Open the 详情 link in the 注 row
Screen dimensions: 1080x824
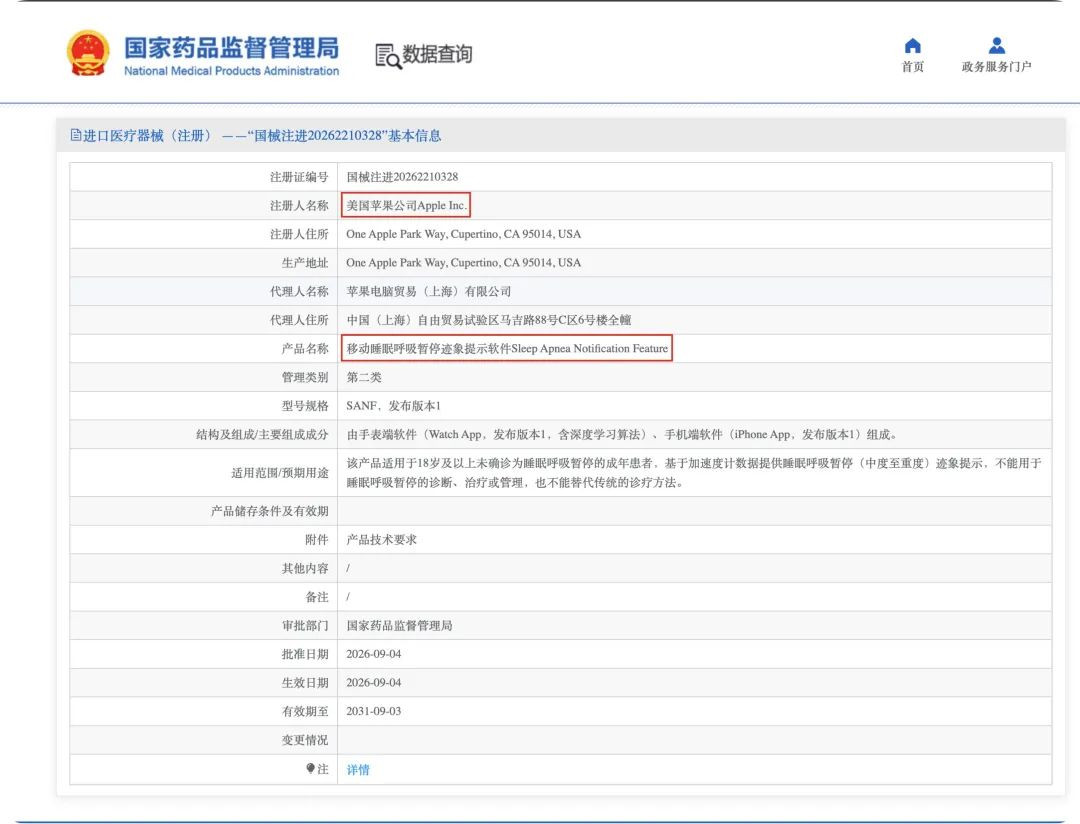click(x=358, y=770)
